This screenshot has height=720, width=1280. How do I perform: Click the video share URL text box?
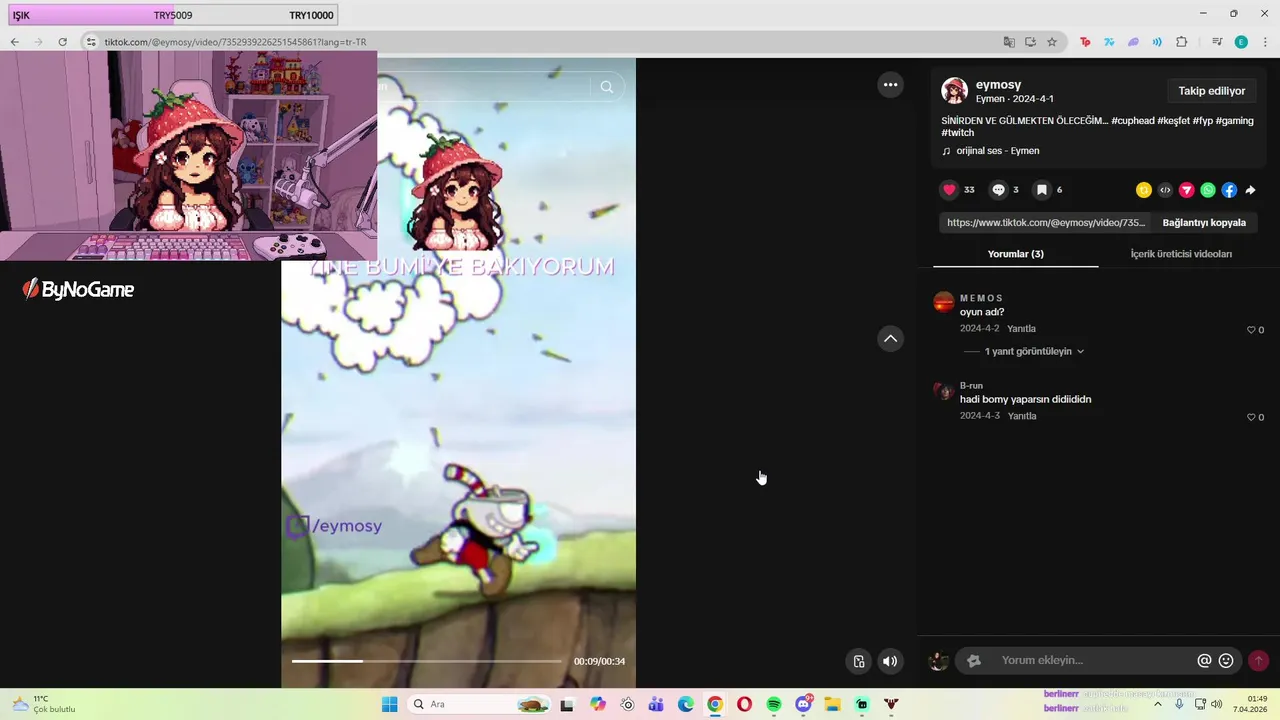click(1045, 223)
